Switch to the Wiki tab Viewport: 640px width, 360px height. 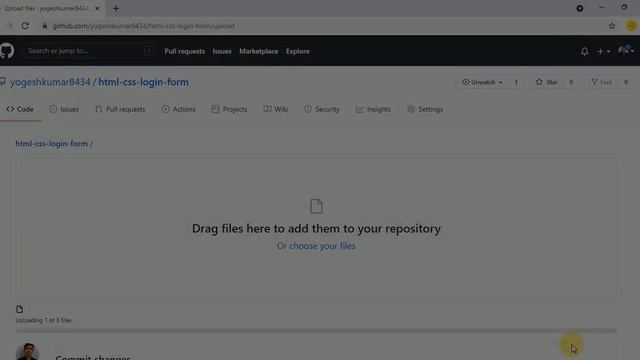point(276,109)
